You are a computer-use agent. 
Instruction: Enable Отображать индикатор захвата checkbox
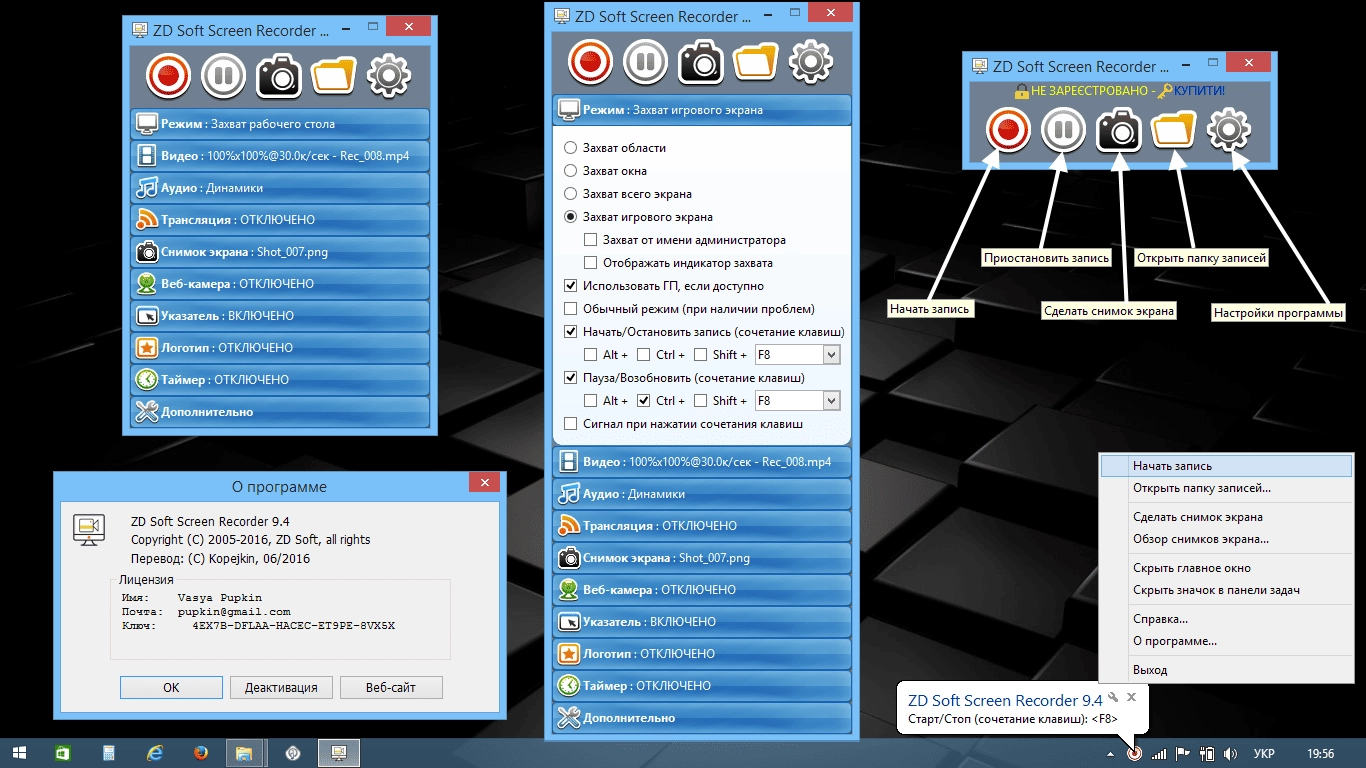[591, 263]
